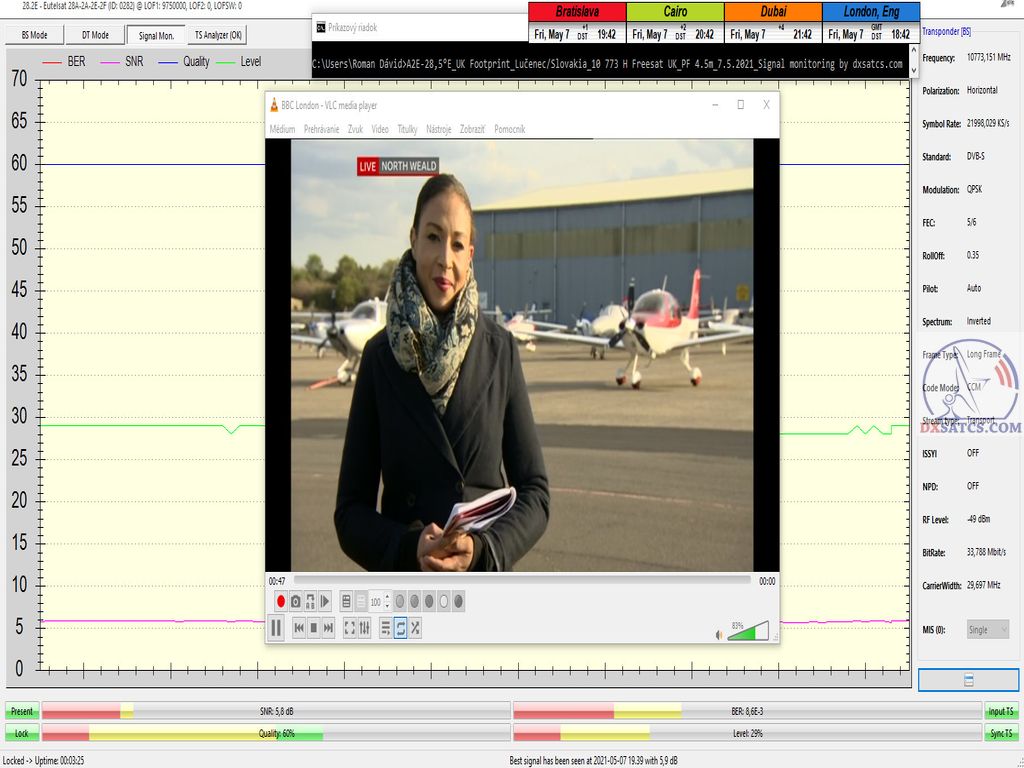Open extended settings equalizer icon
The width and height of the screenshot is (1024, 768).
tap(364, 628)
